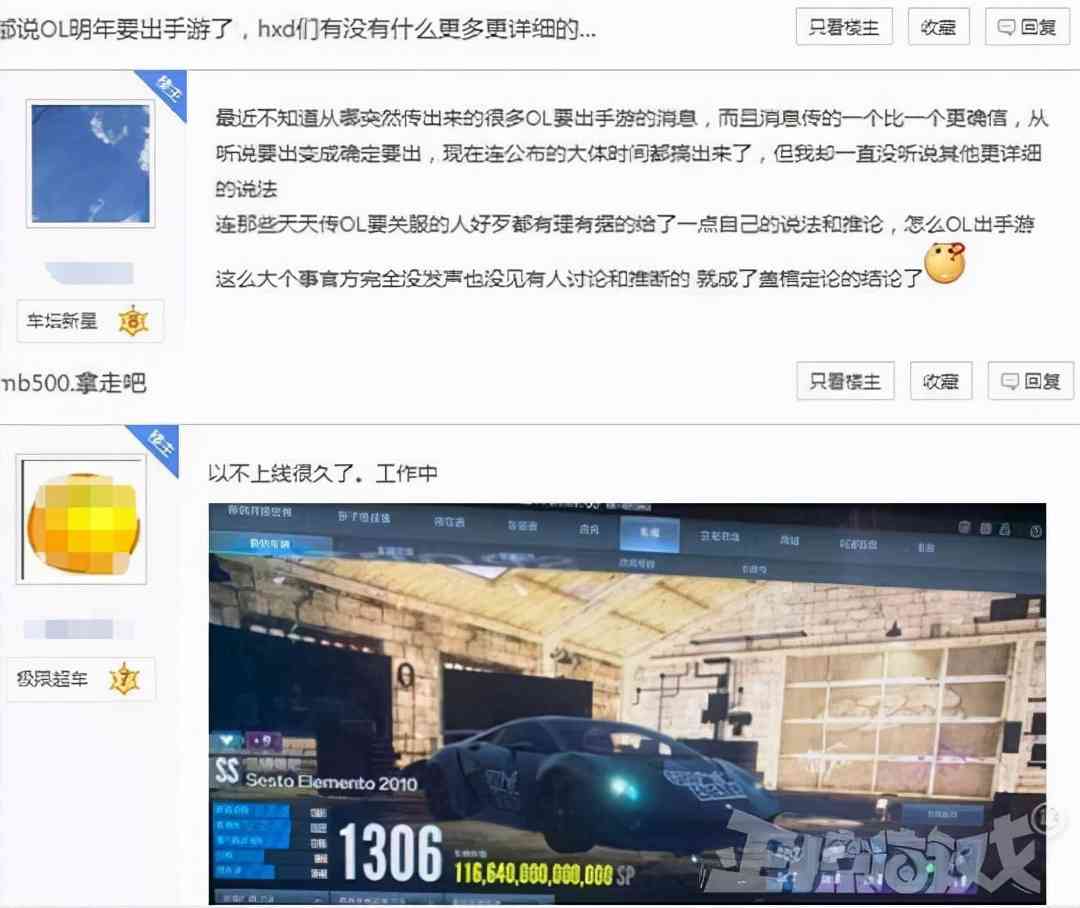Click the speech bubble icon in the top 回复 button
Viewport: 1080px width, 908px height.
[1006, 28]
